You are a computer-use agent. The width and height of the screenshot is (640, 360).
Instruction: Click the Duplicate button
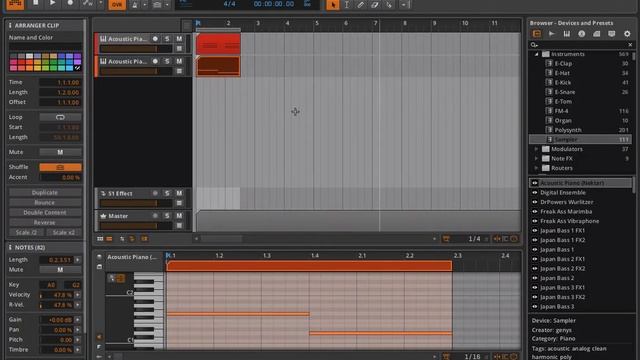point(45,192)
